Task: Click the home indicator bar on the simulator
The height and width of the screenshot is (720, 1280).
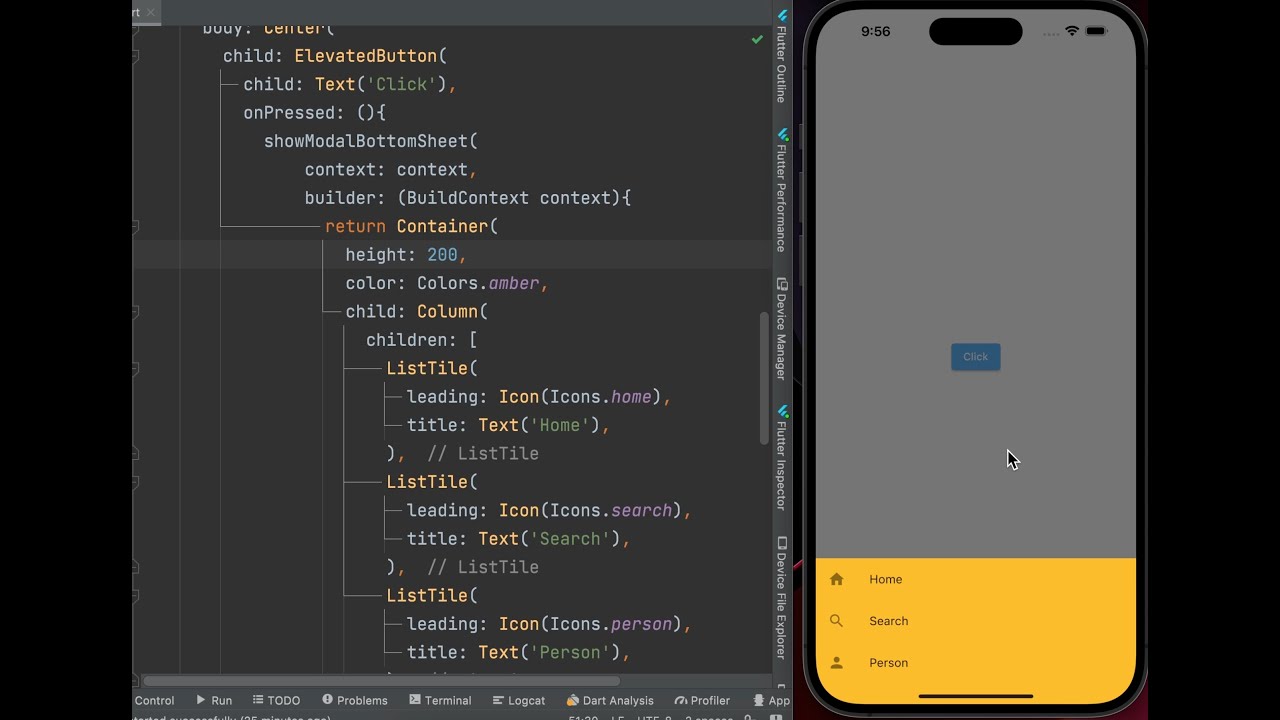Action: (975, 696)
